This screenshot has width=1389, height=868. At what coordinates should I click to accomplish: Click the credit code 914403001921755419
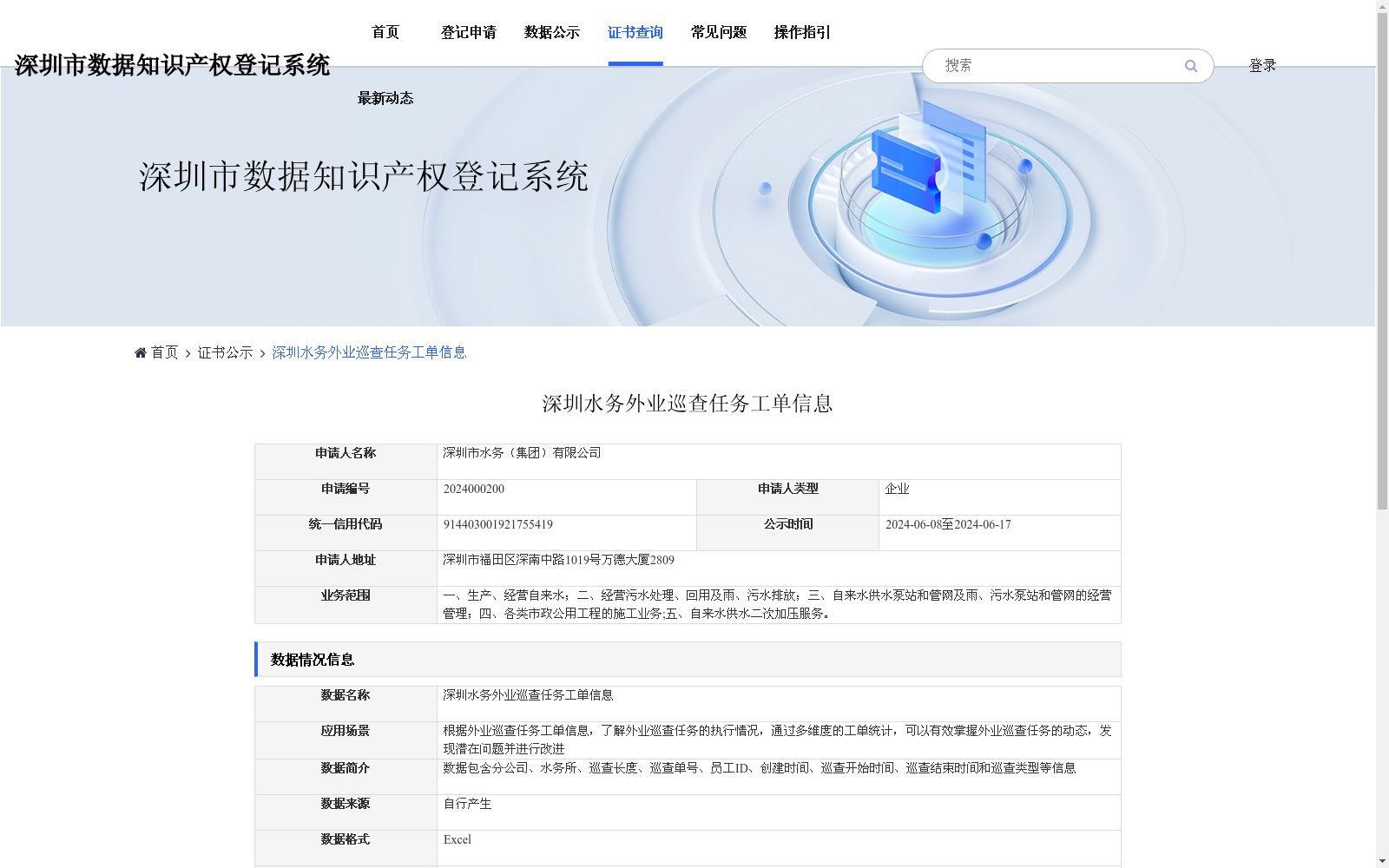coord(498,524)
